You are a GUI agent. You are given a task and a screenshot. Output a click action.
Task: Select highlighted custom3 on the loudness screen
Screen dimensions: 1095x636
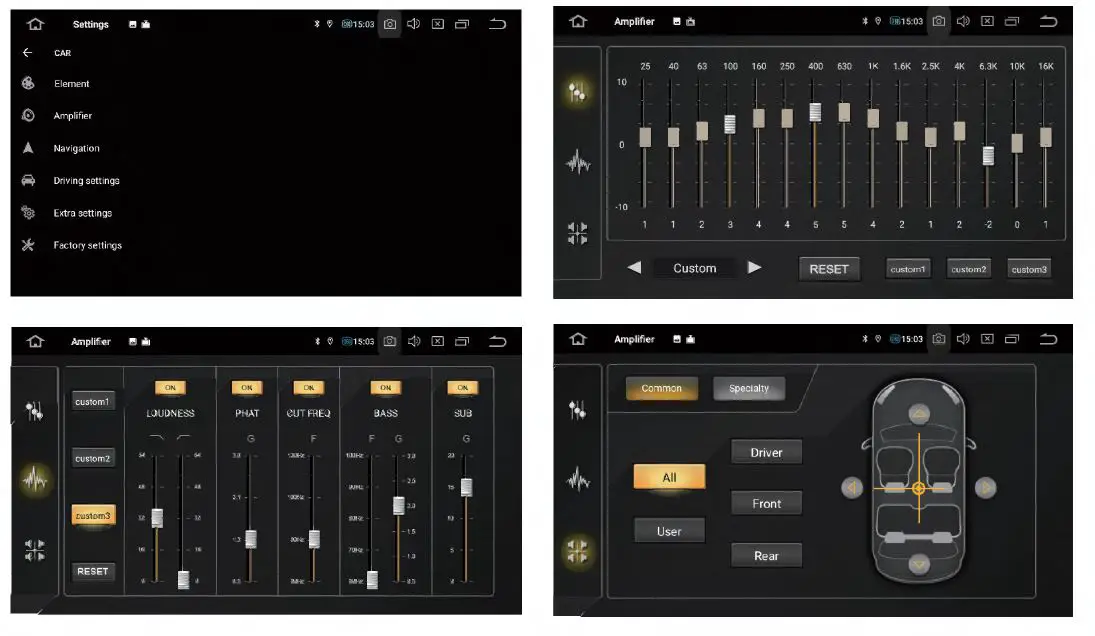point(93,516)
